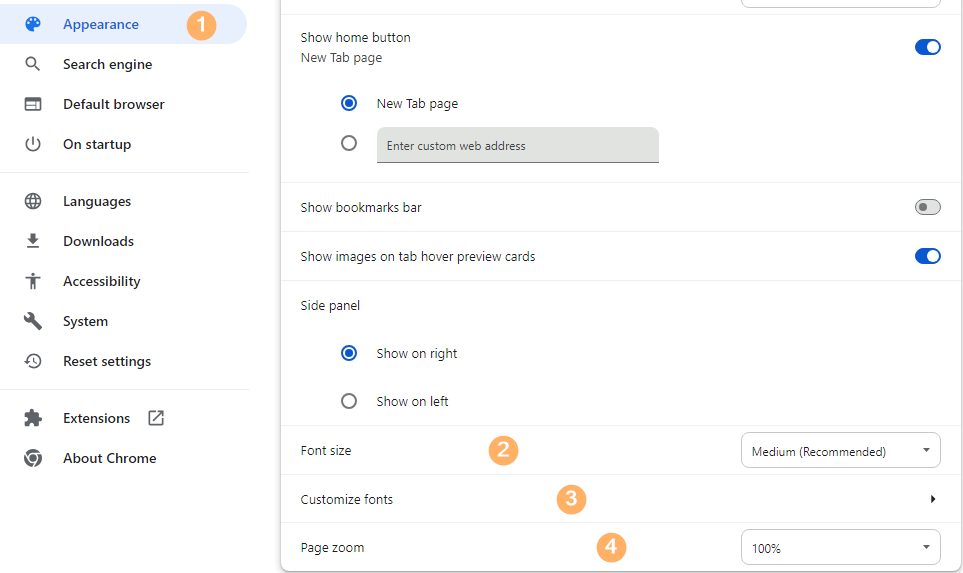Image resolution: width=963 pixels, height=573 pixels.
Task: Disable the Show home button toggle
Action: [927, 47]
